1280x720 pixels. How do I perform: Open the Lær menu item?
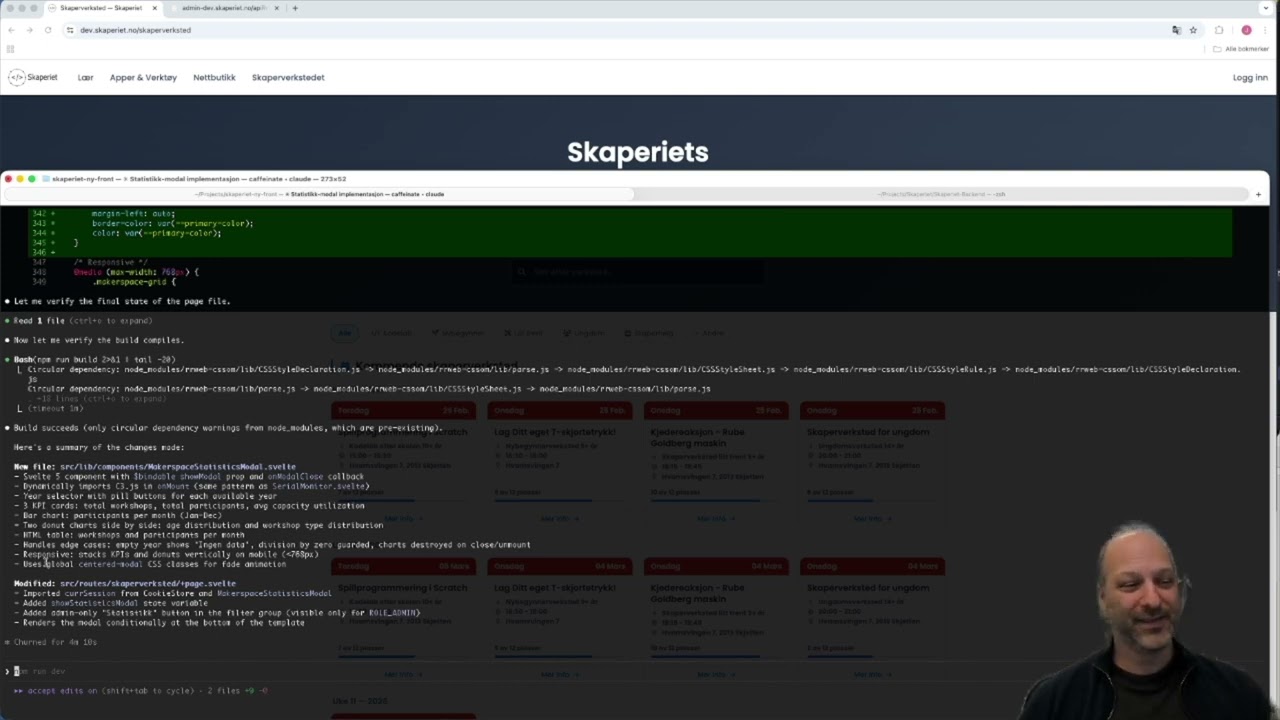coord(85,77)
